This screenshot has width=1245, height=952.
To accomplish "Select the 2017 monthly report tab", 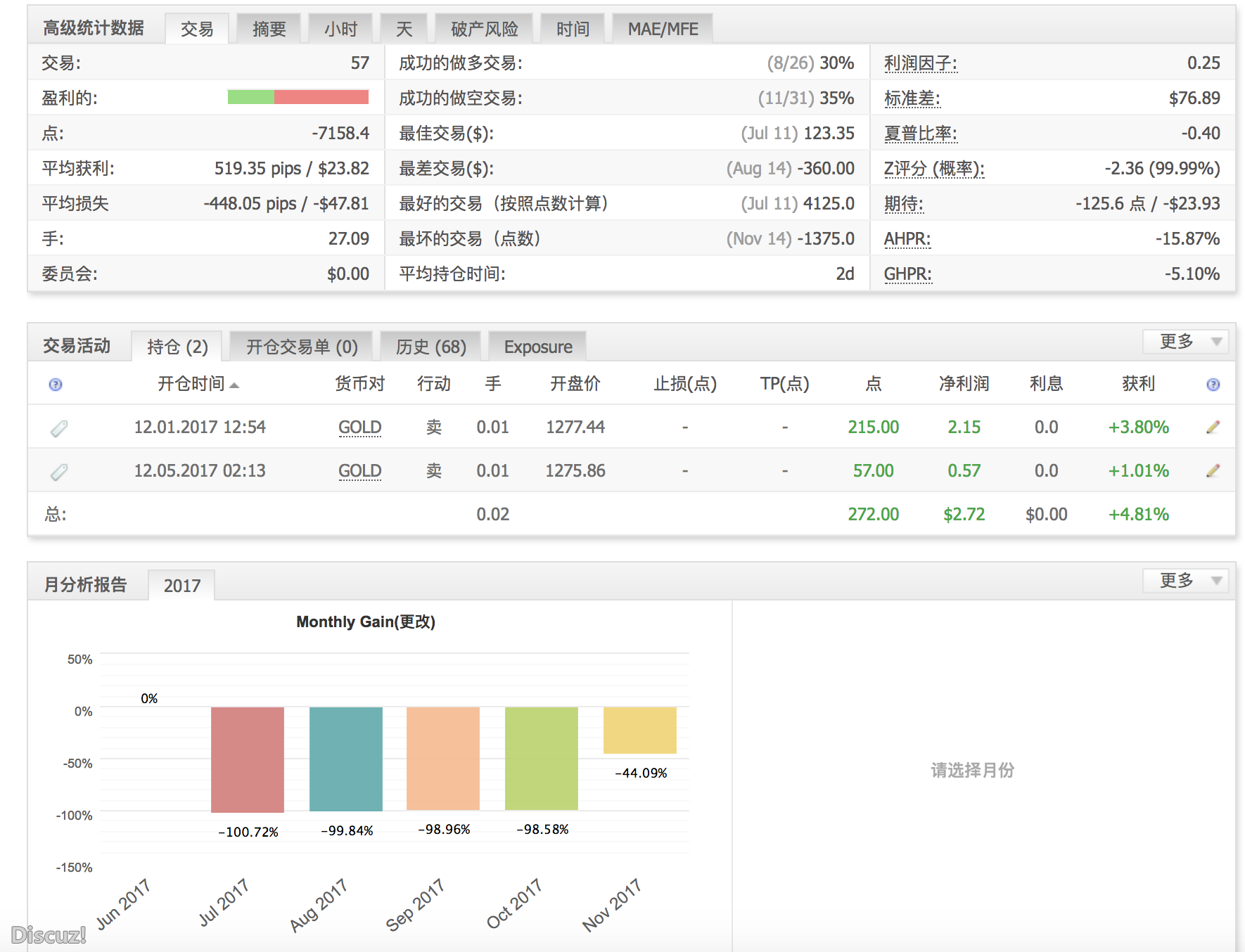I will click(181, 586).
